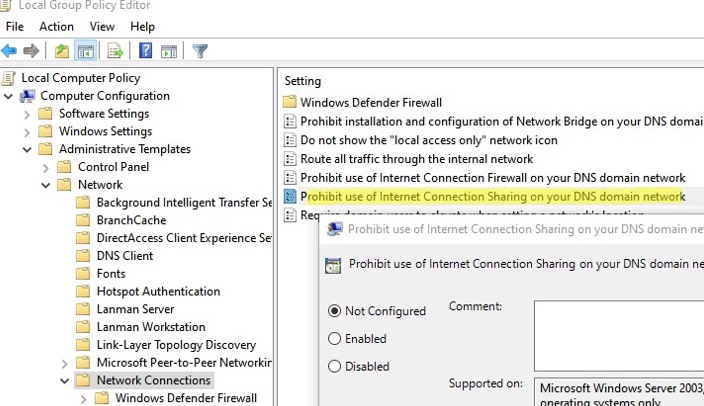Select Route all traffic through internal network

coord(416,159)
